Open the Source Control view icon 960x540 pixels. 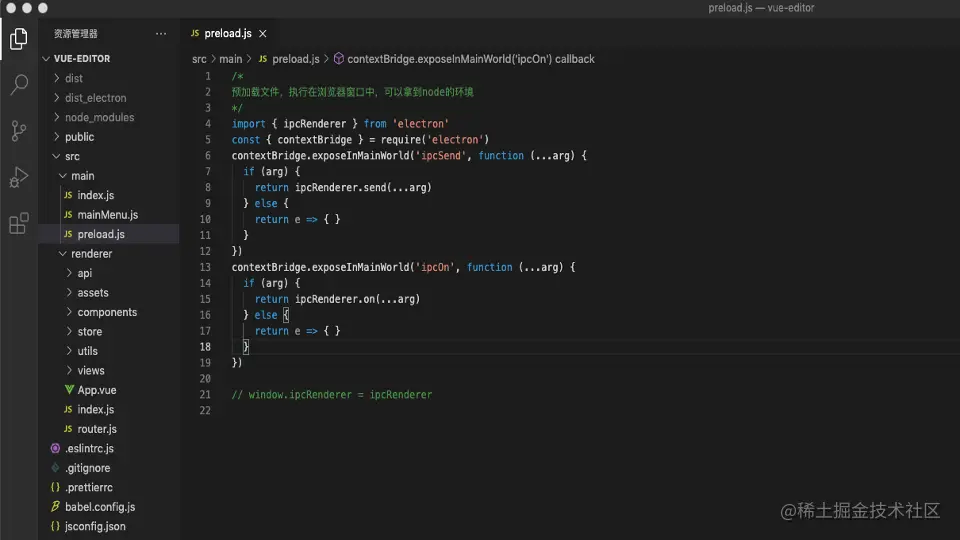(x=19, y=130)
